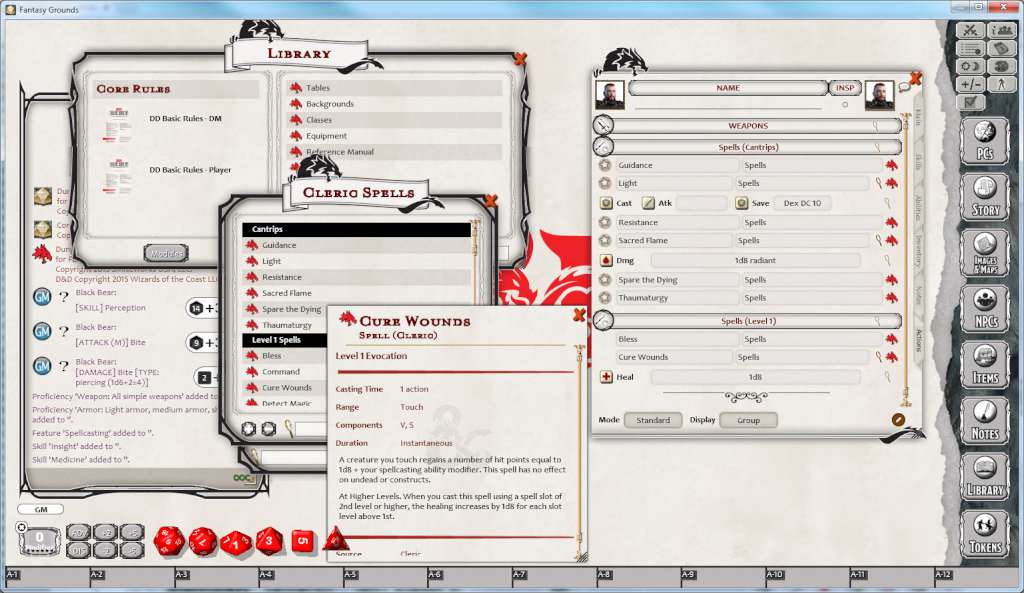1024x593 pixels.
Task: Set Mode to Standard on the sheet
Action: click(x=653, y=420)
